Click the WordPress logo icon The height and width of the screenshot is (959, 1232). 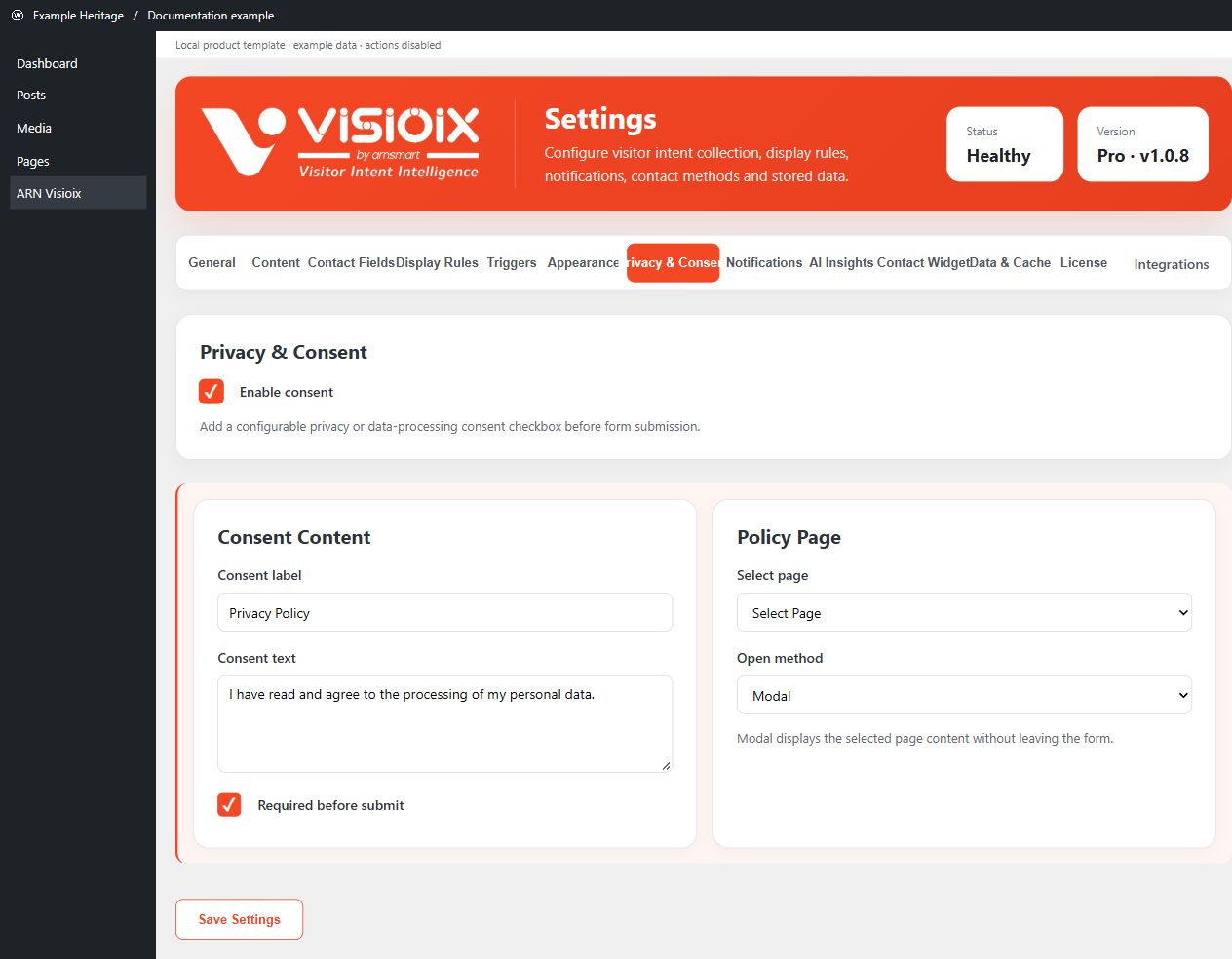click(17, 16)
